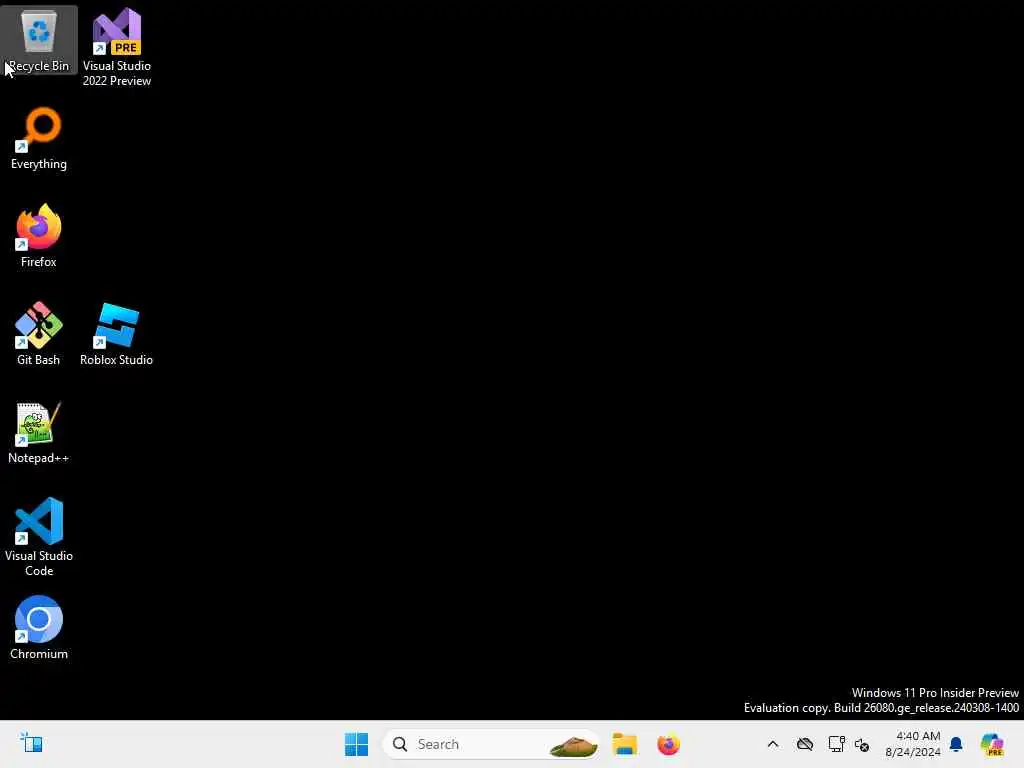The width and height of the screenshot is (1024, 768).
Task: Select the Recycle Bin desktop icon
Action: (x=39, y=40)
